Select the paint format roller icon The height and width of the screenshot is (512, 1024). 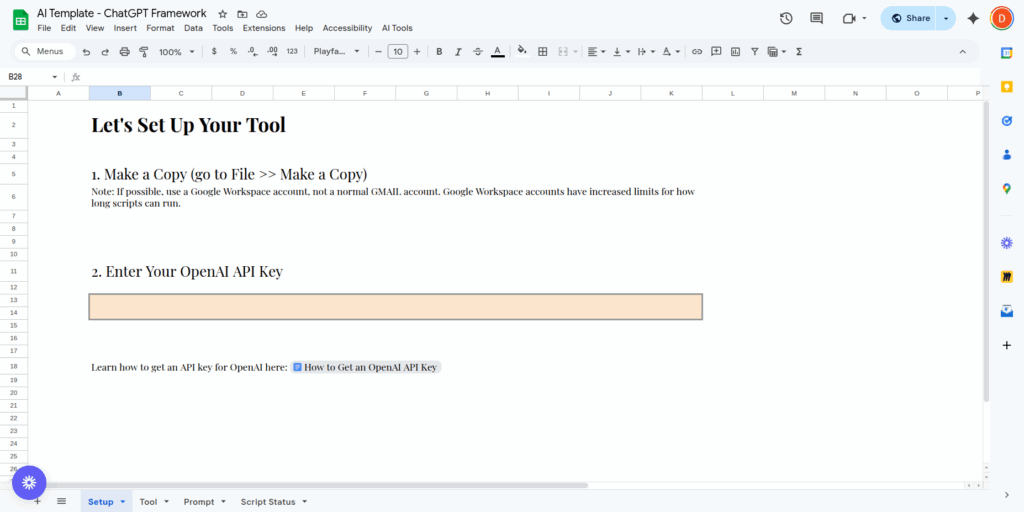[144, 52]
